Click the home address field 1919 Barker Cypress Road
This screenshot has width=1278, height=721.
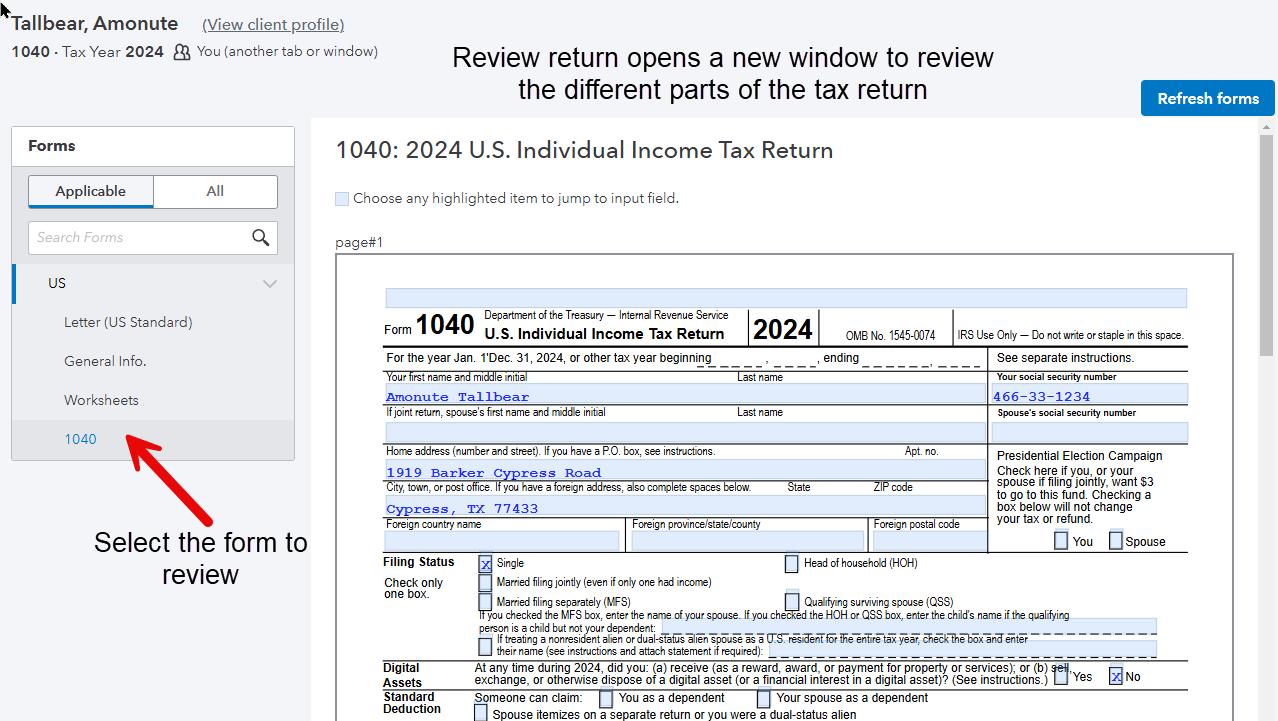[685, 470]
